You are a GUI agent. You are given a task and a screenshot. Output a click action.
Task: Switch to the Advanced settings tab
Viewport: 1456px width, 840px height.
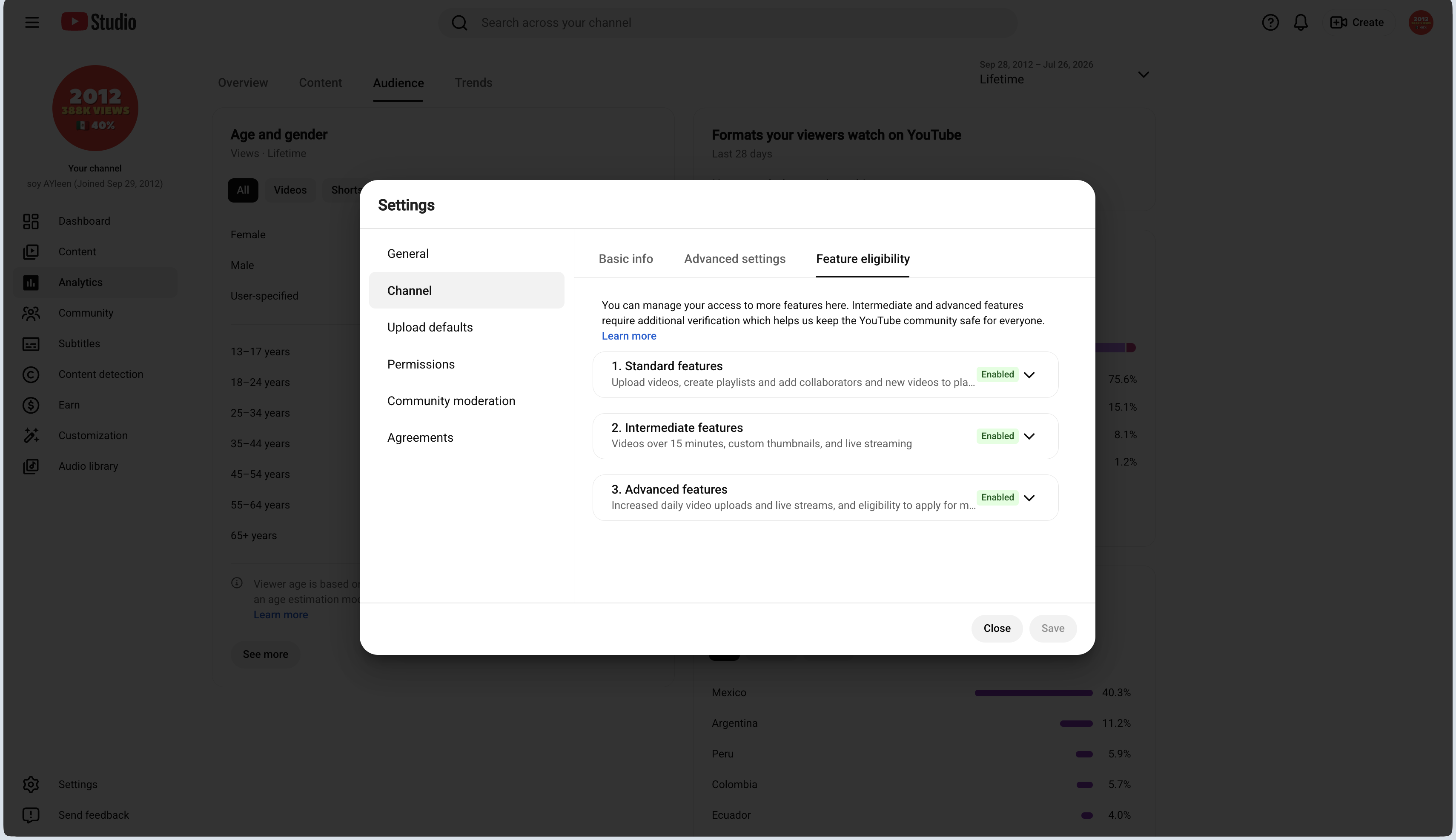pos(735,259)
